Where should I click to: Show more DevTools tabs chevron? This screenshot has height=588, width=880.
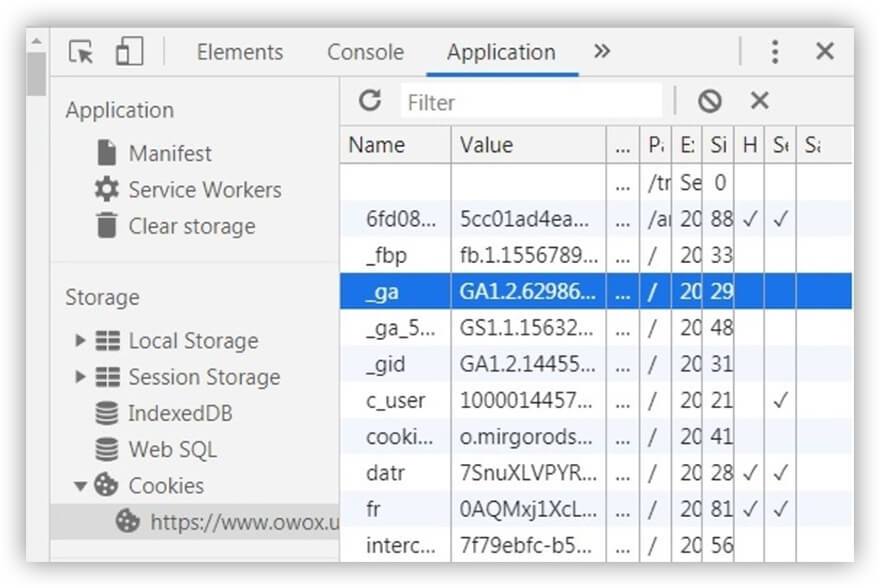coord(601,52)
